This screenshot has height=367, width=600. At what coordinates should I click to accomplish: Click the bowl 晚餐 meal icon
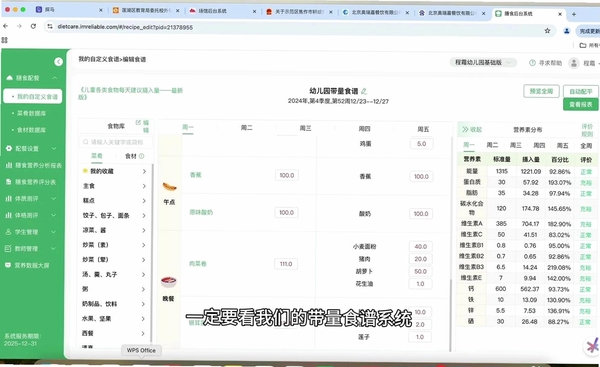pos(168,282)
